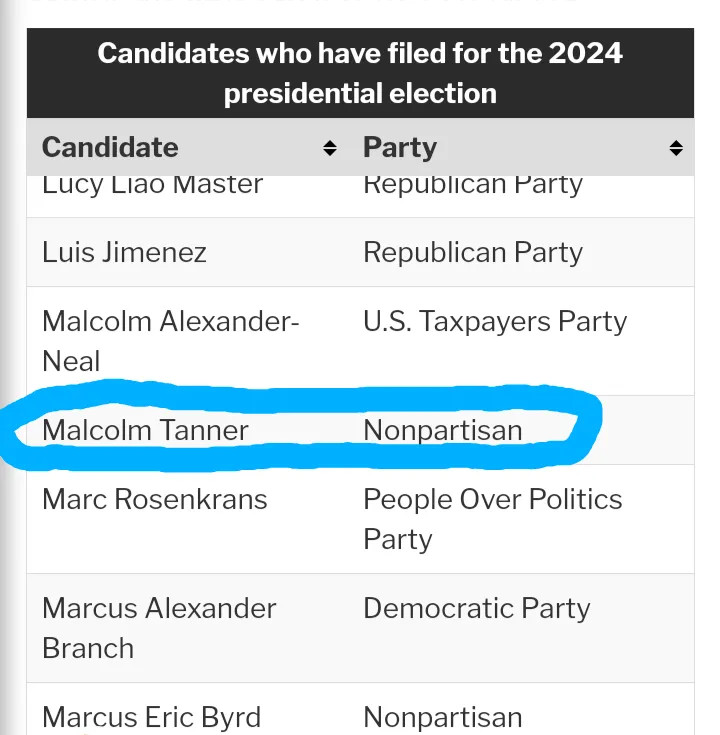Click the Candidate column header
720x735 pixels.
tap(110, 148)
